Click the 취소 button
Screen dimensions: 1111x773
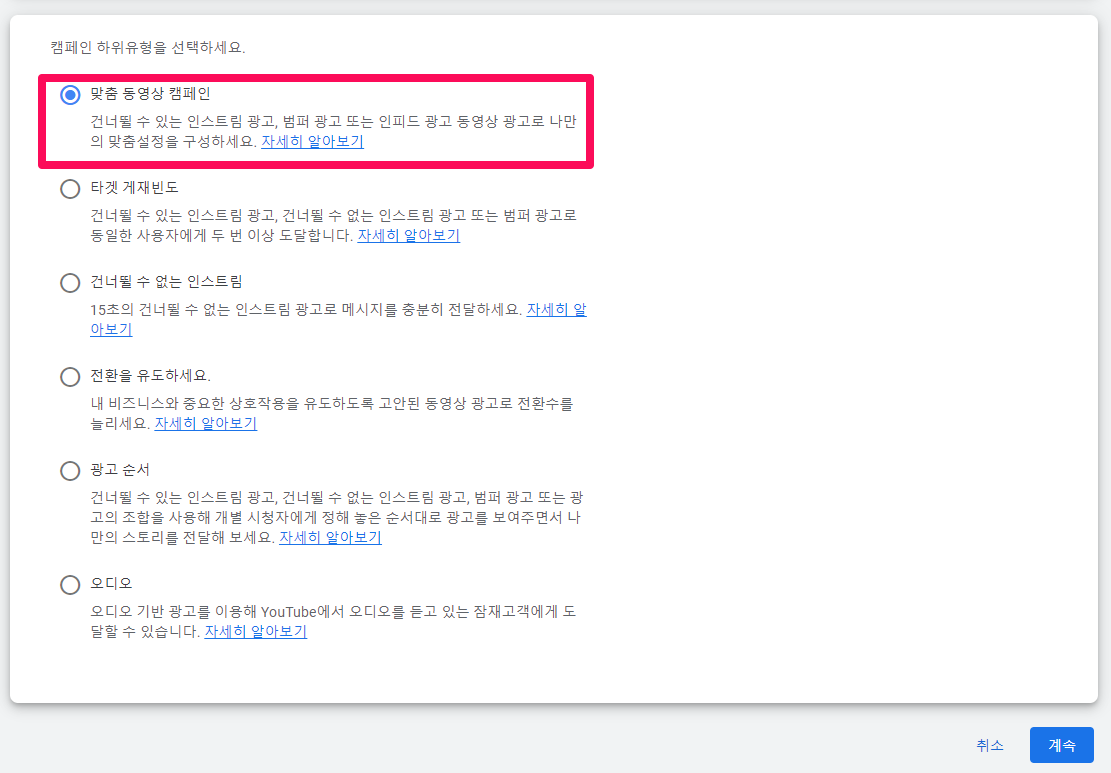coord(990,745)
